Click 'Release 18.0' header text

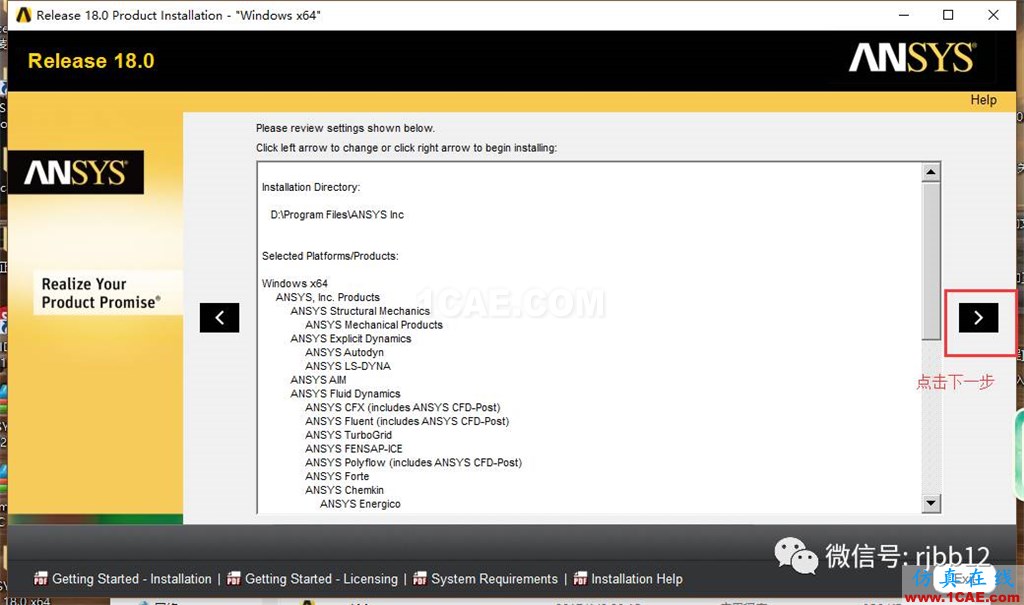tap(91, 61)
